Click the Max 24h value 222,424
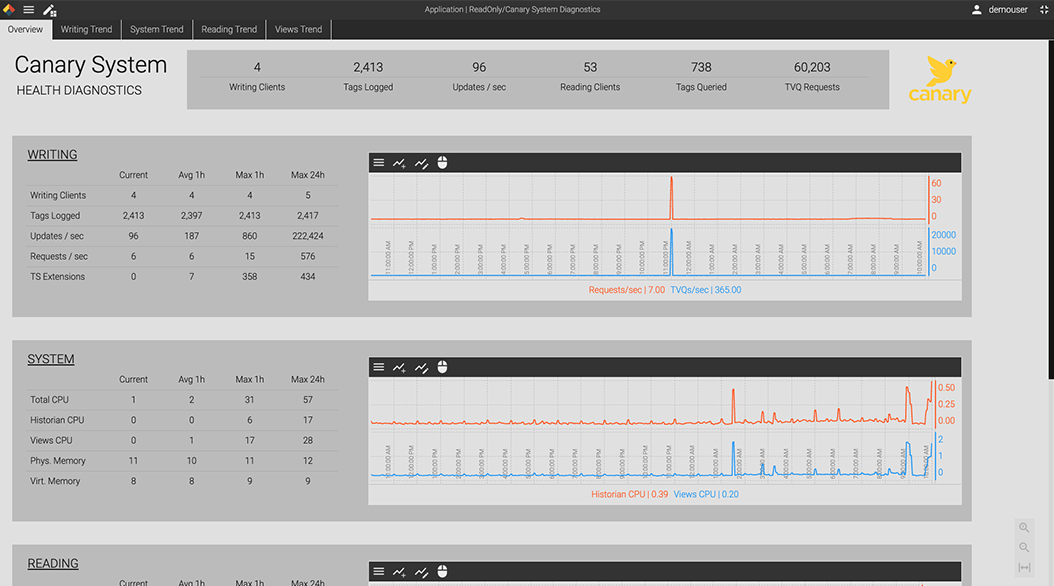 [x=308, y=236]
